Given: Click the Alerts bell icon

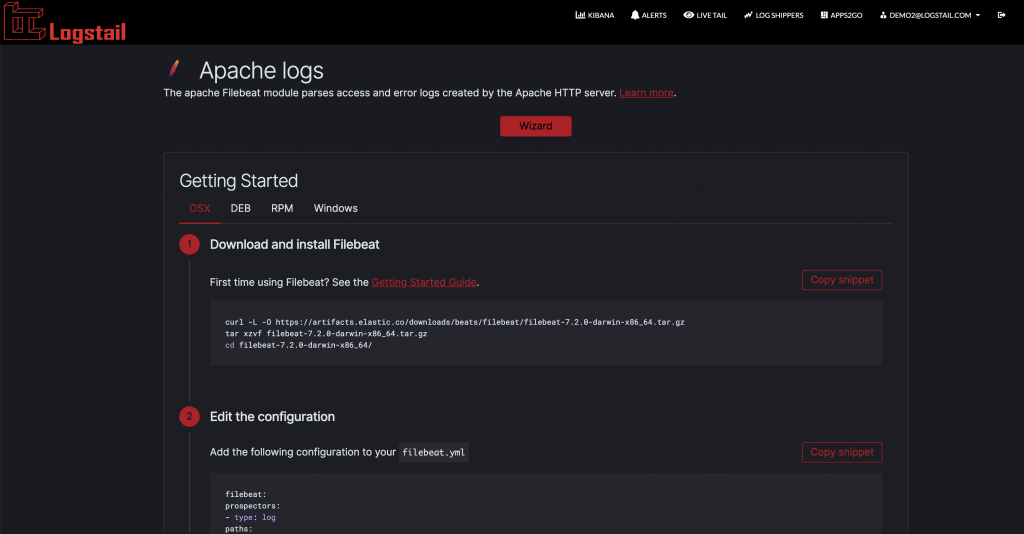Looking at the screenshot, I should [635, 16].
